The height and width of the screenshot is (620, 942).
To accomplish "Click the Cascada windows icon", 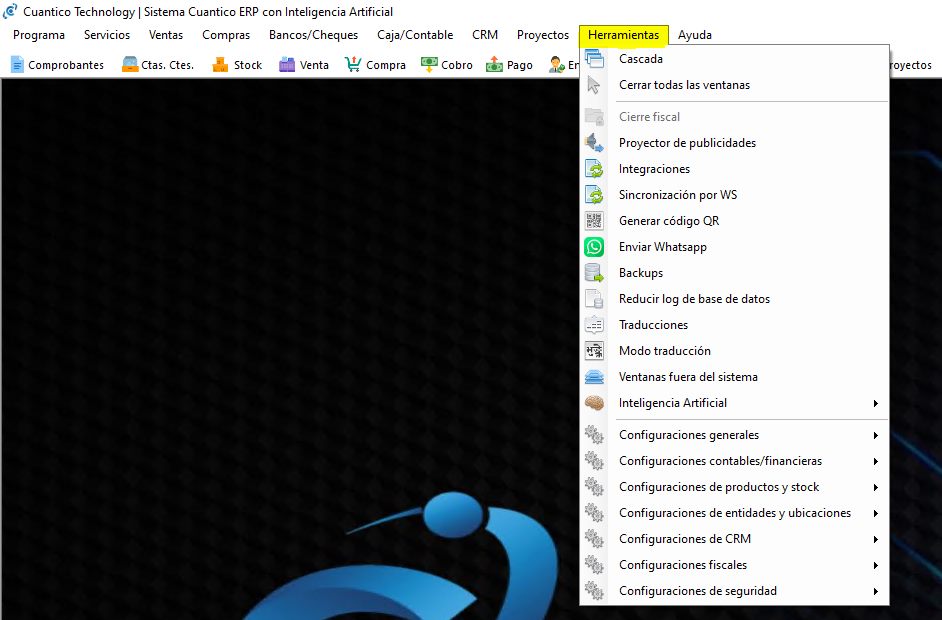I will 594,58.
